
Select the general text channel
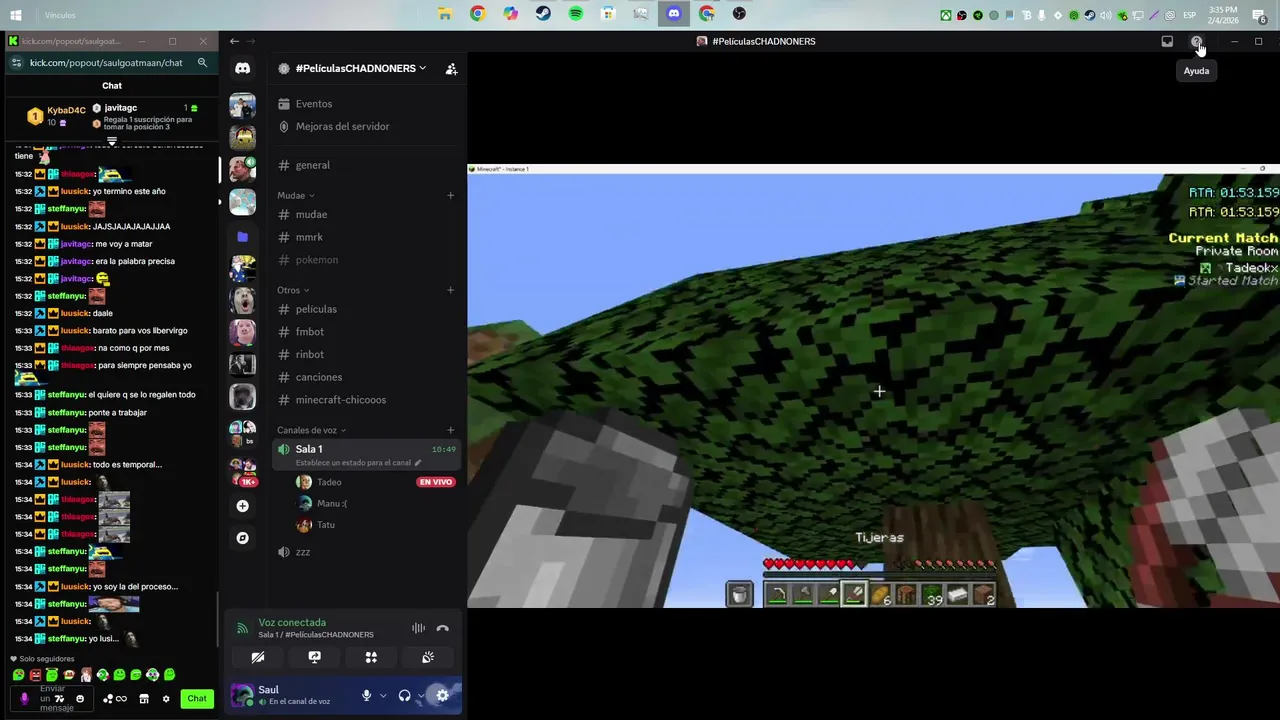click(366, 165)
